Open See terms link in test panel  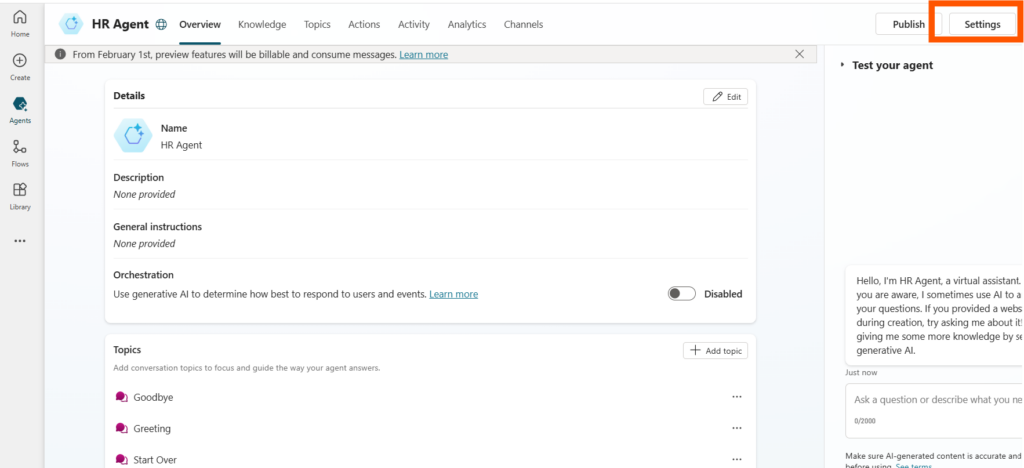914,465
